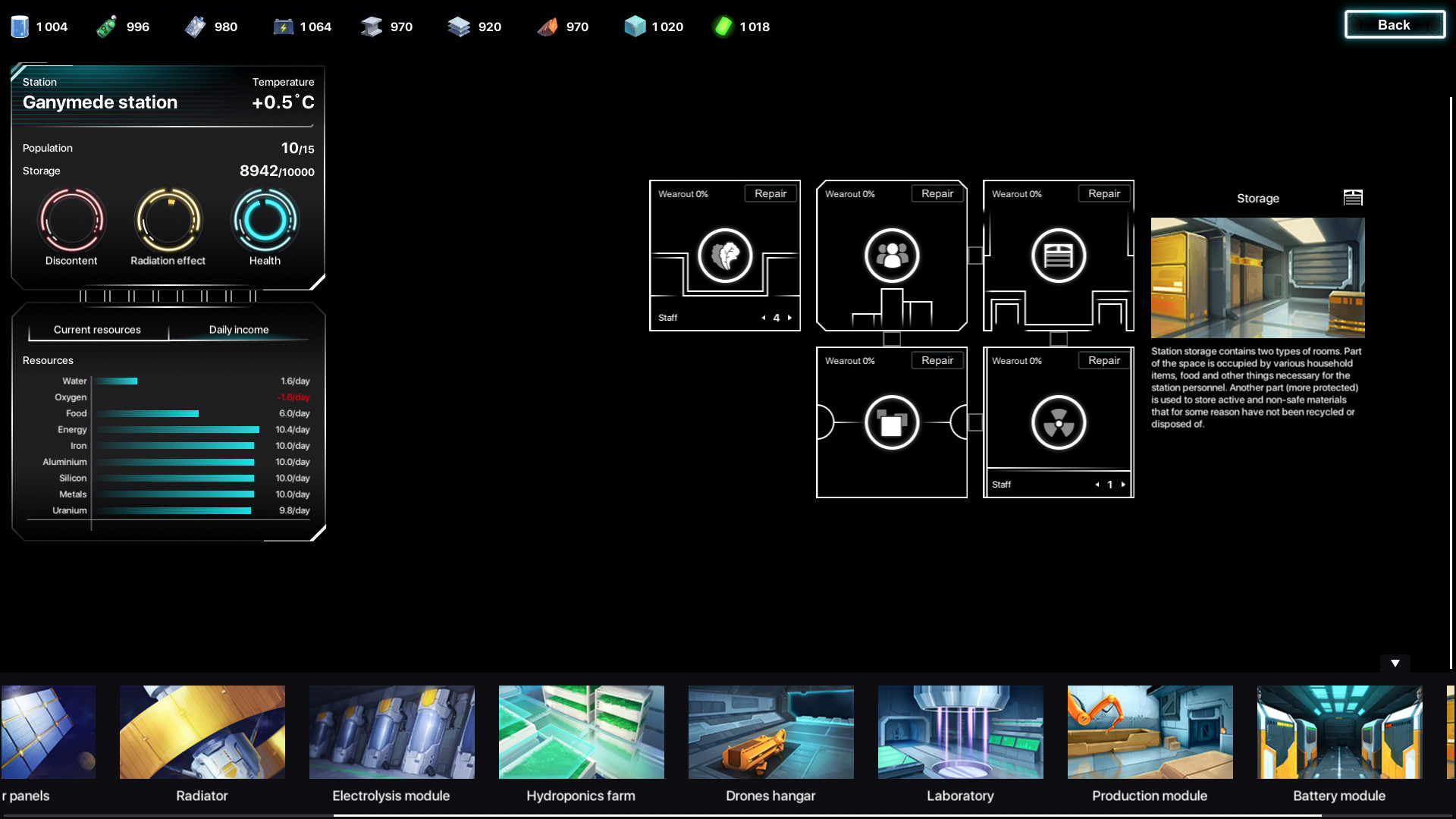Screen dimensions: 1456x819
Task: Switch to the Daily income tab
Action: [239, 329]
